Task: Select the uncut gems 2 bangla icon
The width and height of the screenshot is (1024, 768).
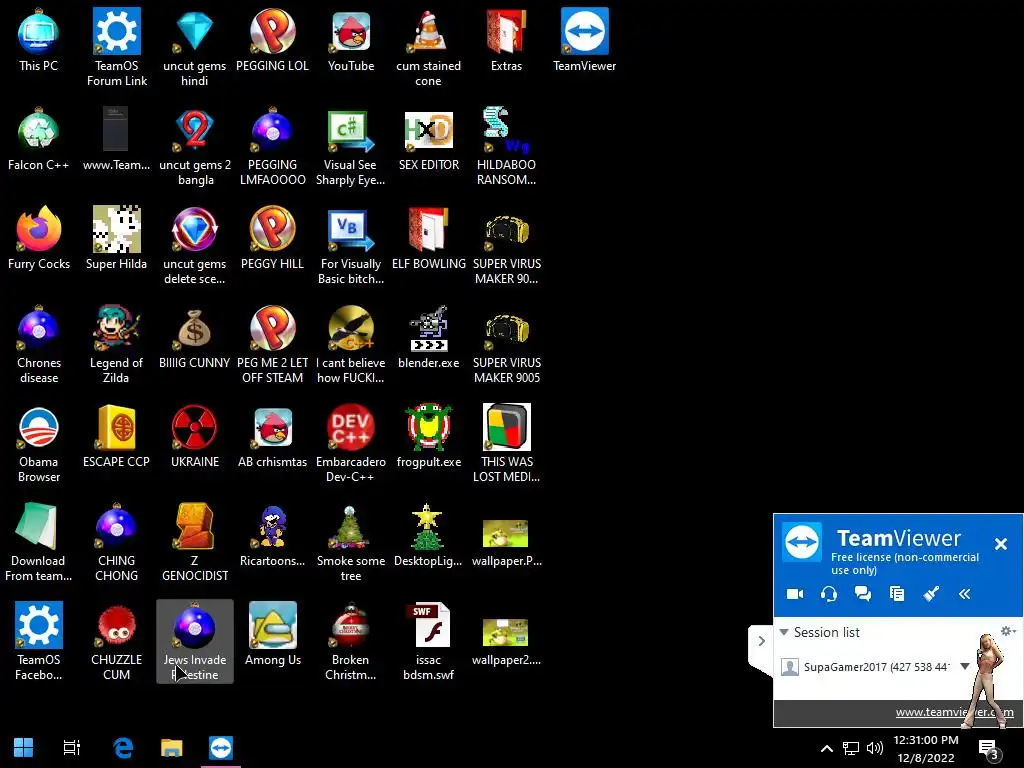Action: 195,146
